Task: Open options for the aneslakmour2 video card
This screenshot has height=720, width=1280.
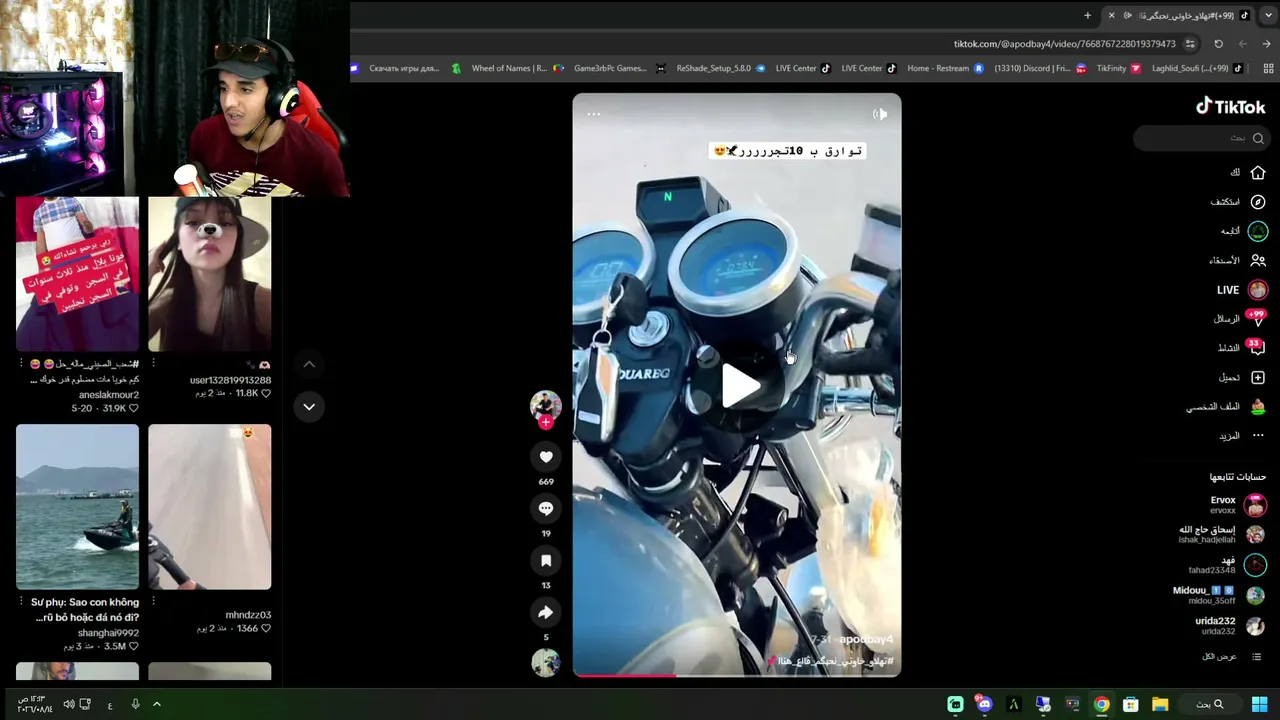Action: tap(21, 364)
